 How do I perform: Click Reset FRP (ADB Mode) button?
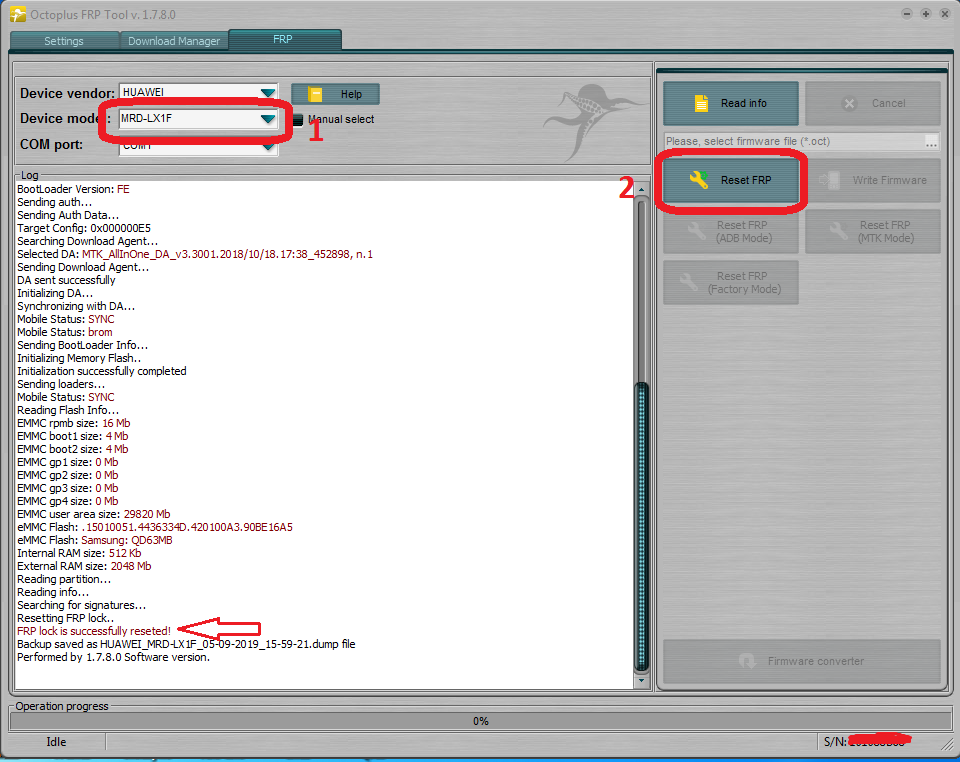tap(731, 231)
